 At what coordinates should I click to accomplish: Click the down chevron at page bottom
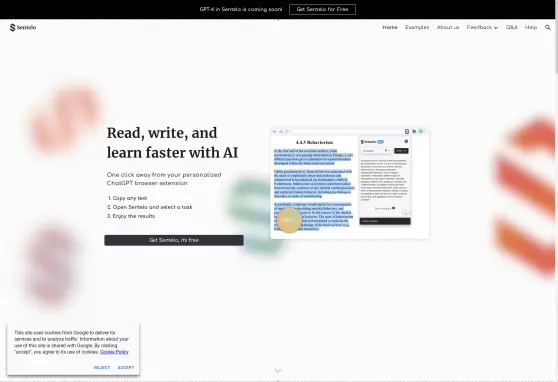[x=278, y=371]
